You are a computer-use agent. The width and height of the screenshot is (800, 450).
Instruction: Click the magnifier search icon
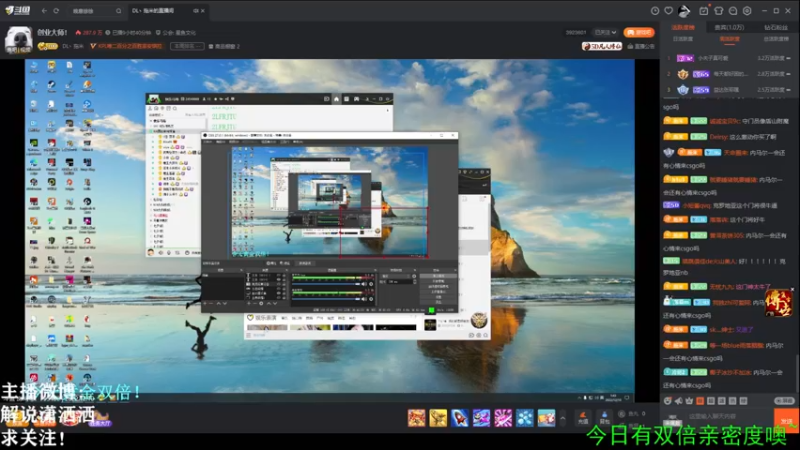coord(118,11)
